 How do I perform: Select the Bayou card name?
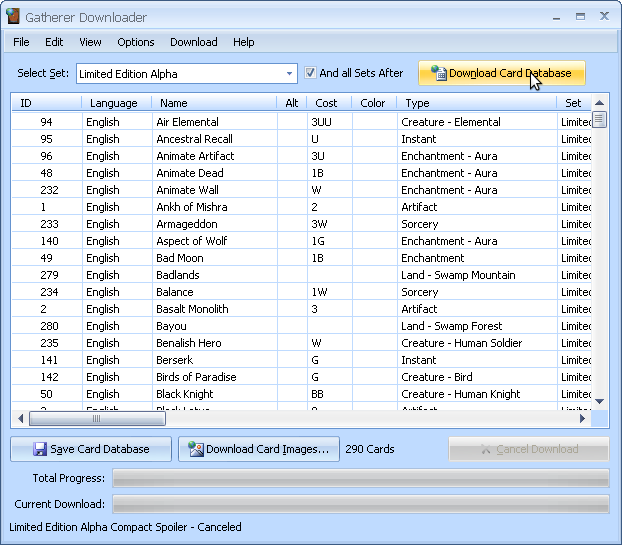point(171,326)
